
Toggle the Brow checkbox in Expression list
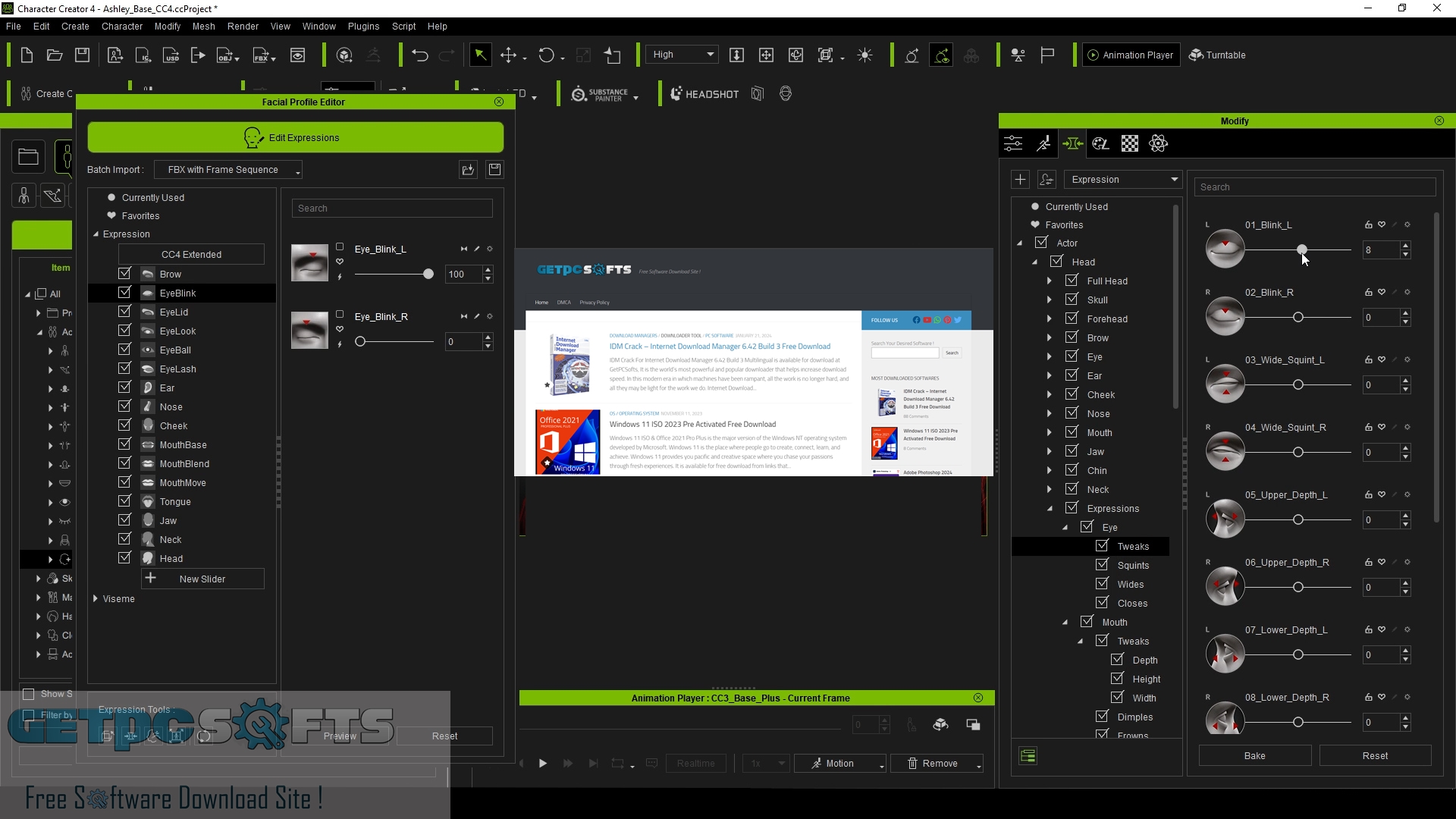click(124, 274)
